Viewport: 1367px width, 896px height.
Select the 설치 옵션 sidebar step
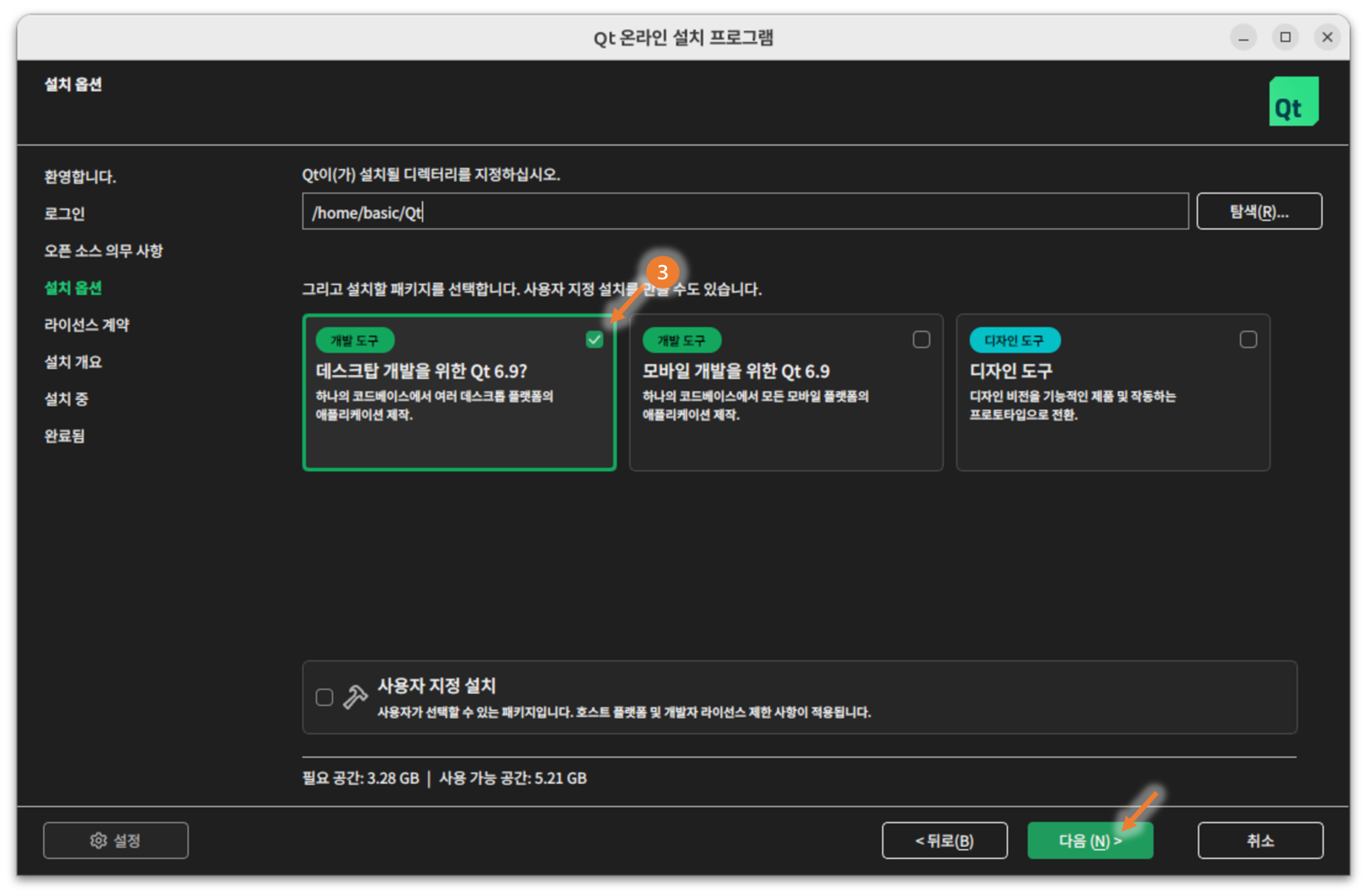73,288
